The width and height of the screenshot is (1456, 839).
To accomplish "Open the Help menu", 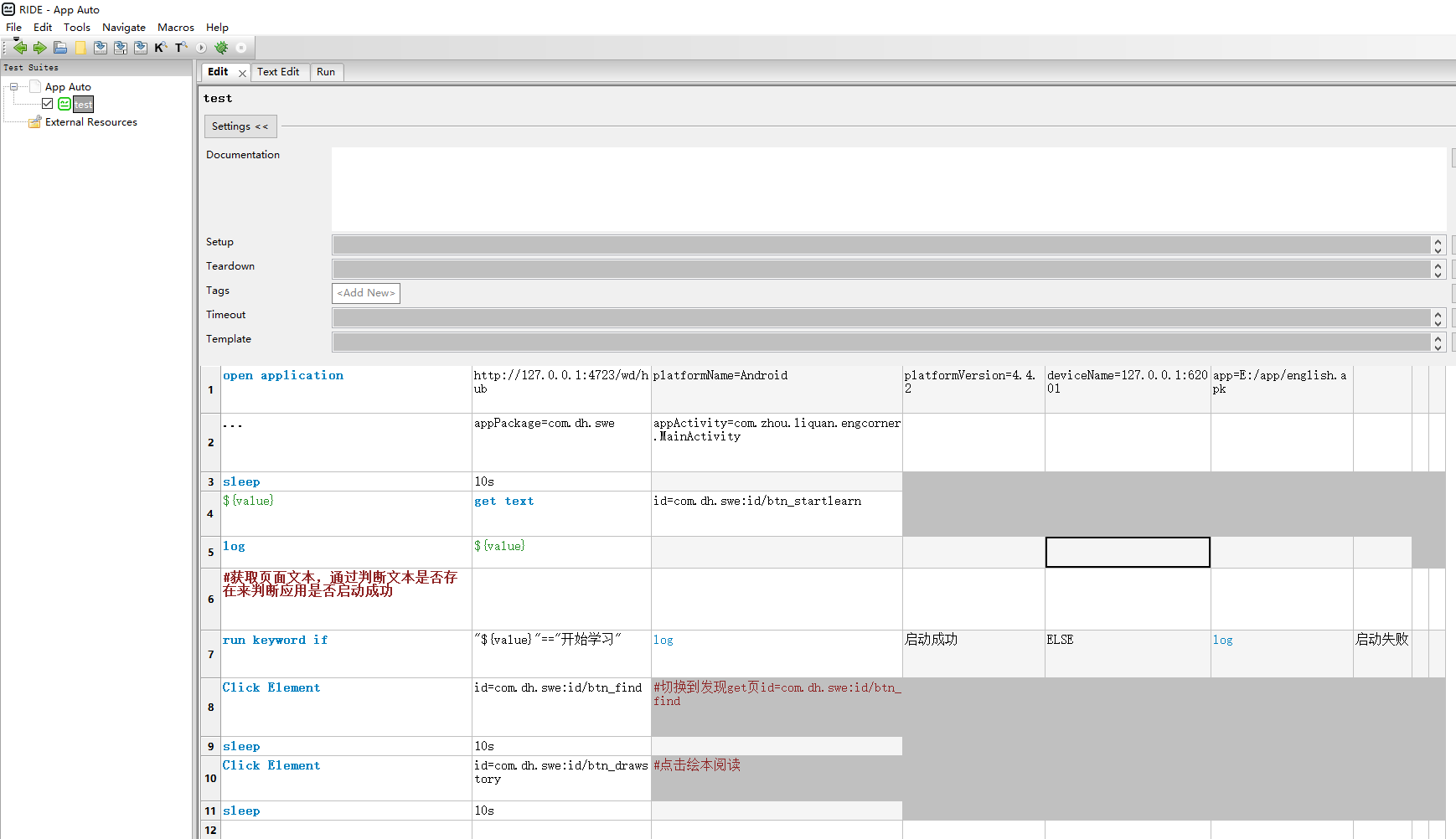I will click(217, 28).
